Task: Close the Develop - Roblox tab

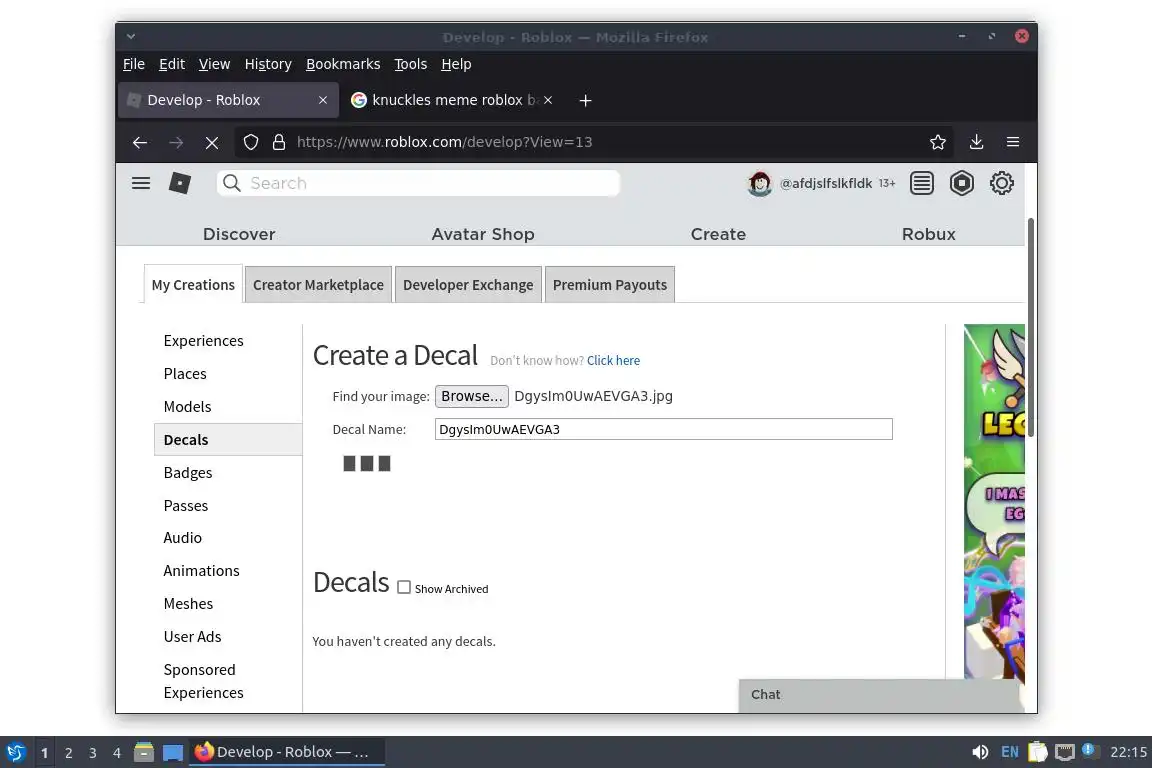Action: coord(323,100)
